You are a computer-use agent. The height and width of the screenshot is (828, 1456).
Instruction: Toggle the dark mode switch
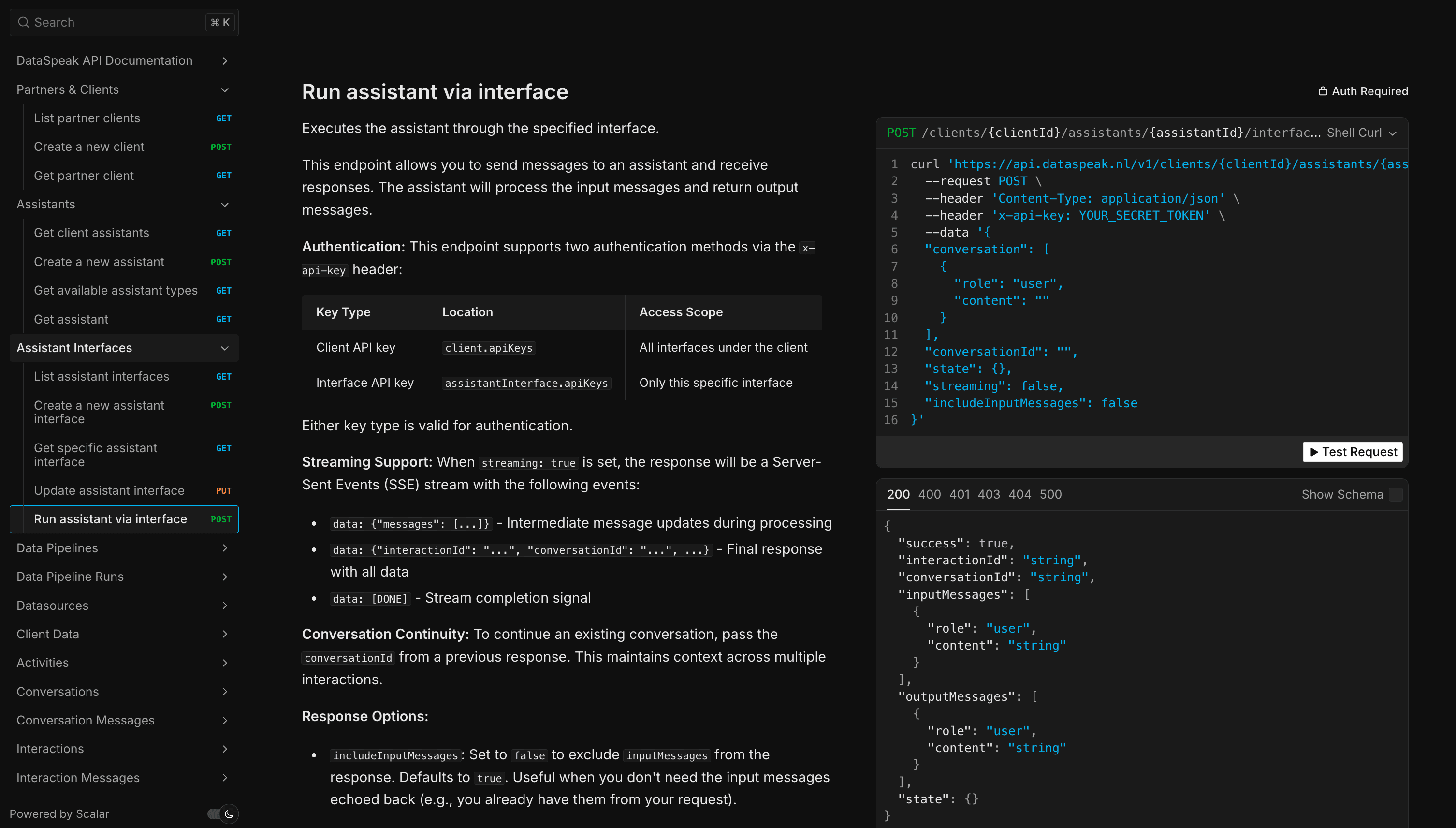(x=223, y=814)
